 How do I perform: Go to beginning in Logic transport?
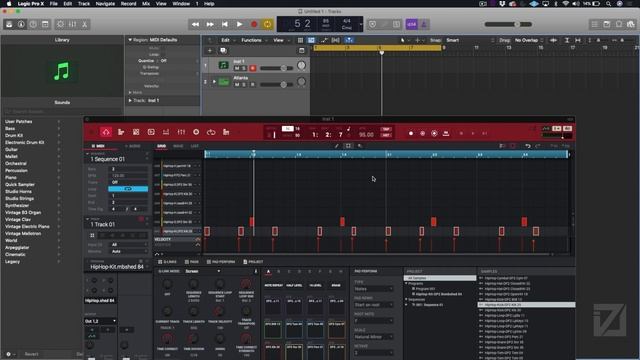pos(224,24)
